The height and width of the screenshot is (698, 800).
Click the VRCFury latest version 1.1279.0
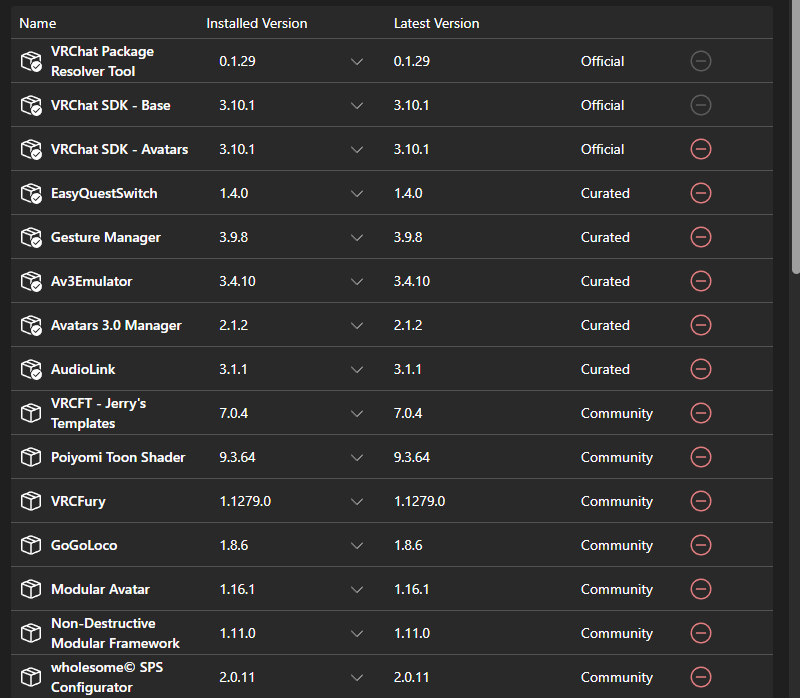click(x=419, y=501)
